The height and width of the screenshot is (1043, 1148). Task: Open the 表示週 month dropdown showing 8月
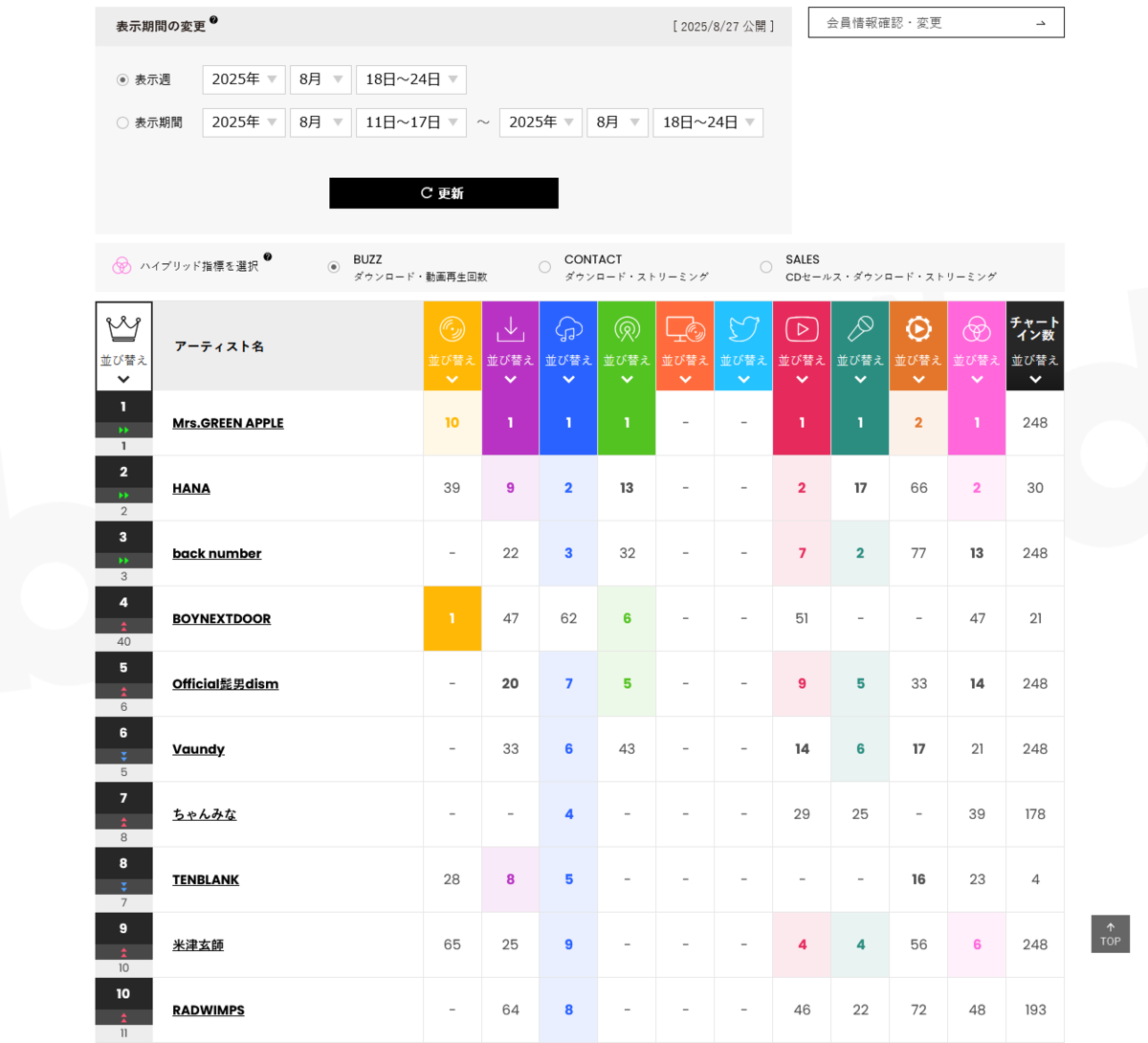coord(320,79)
